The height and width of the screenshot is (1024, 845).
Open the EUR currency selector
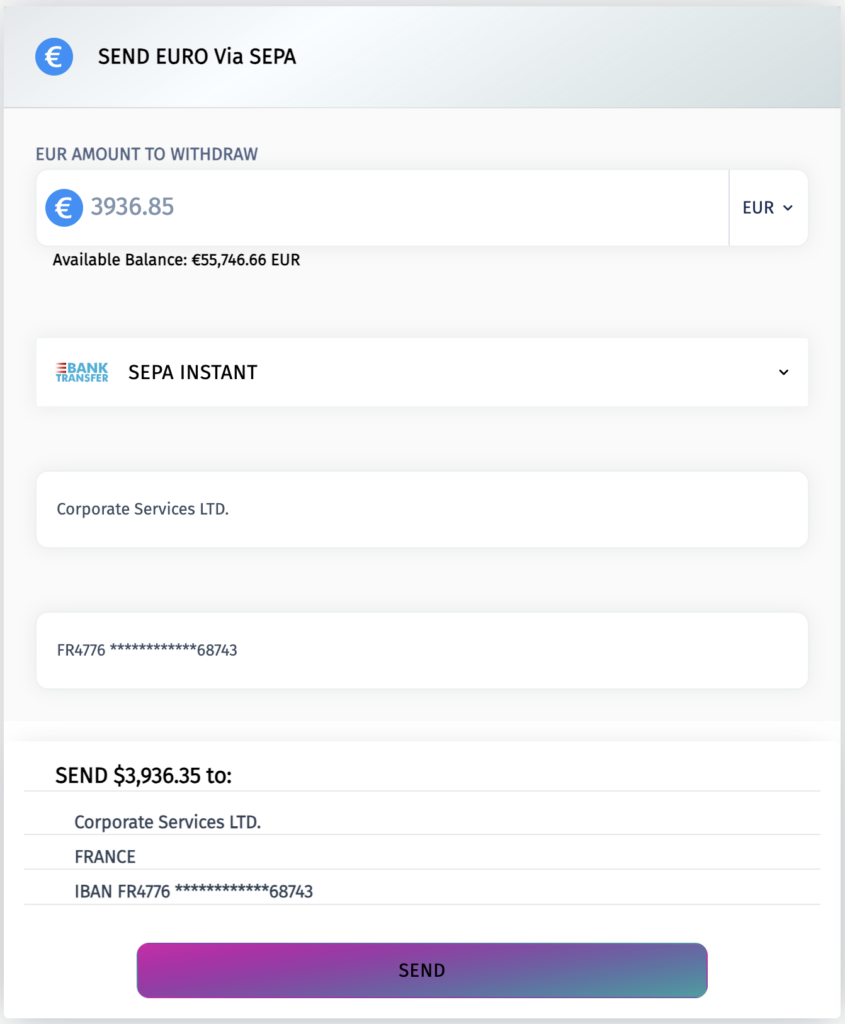click(x=767, y=208)
